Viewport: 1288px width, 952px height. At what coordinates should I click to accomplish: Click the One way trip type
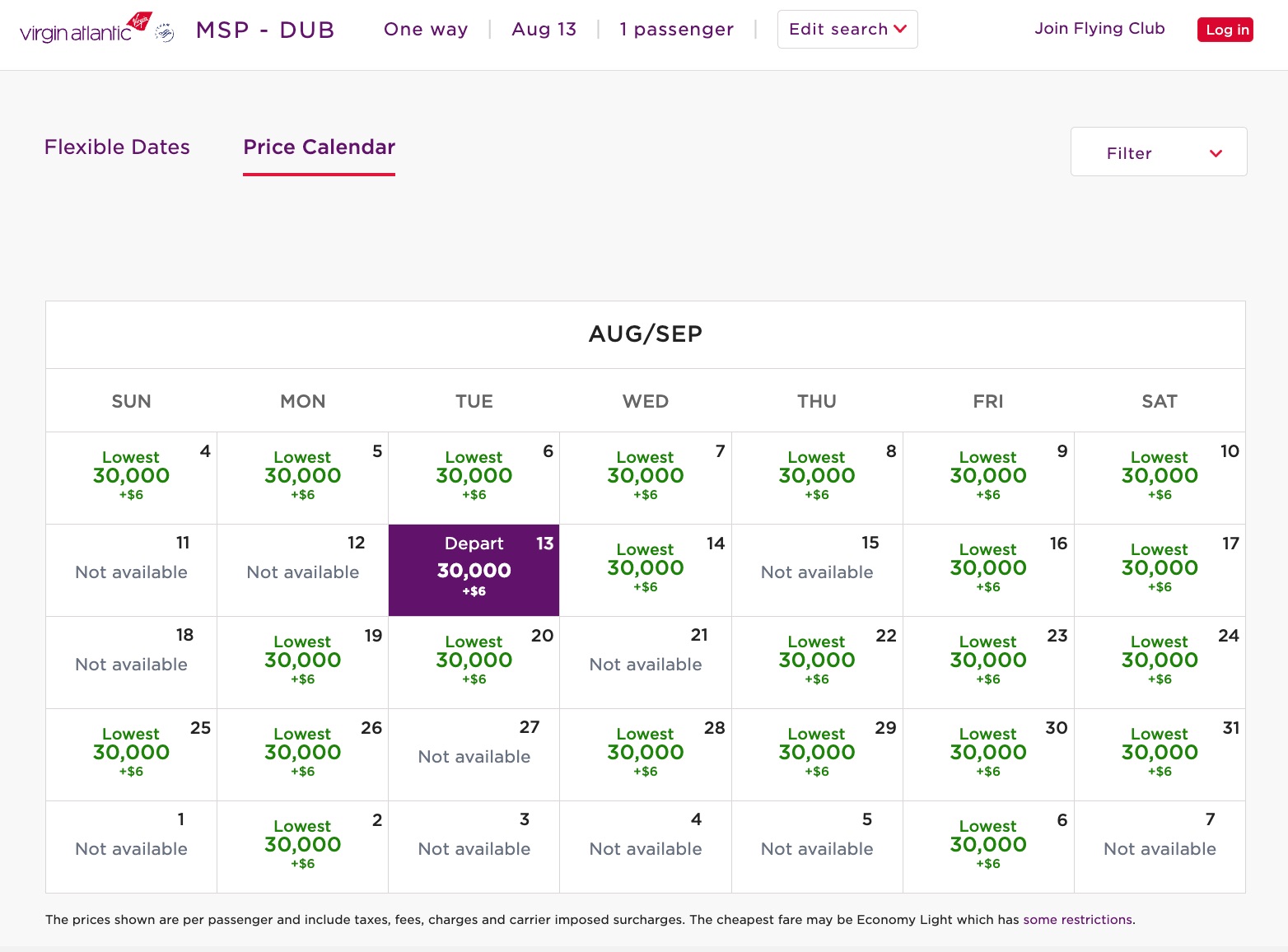425,29
